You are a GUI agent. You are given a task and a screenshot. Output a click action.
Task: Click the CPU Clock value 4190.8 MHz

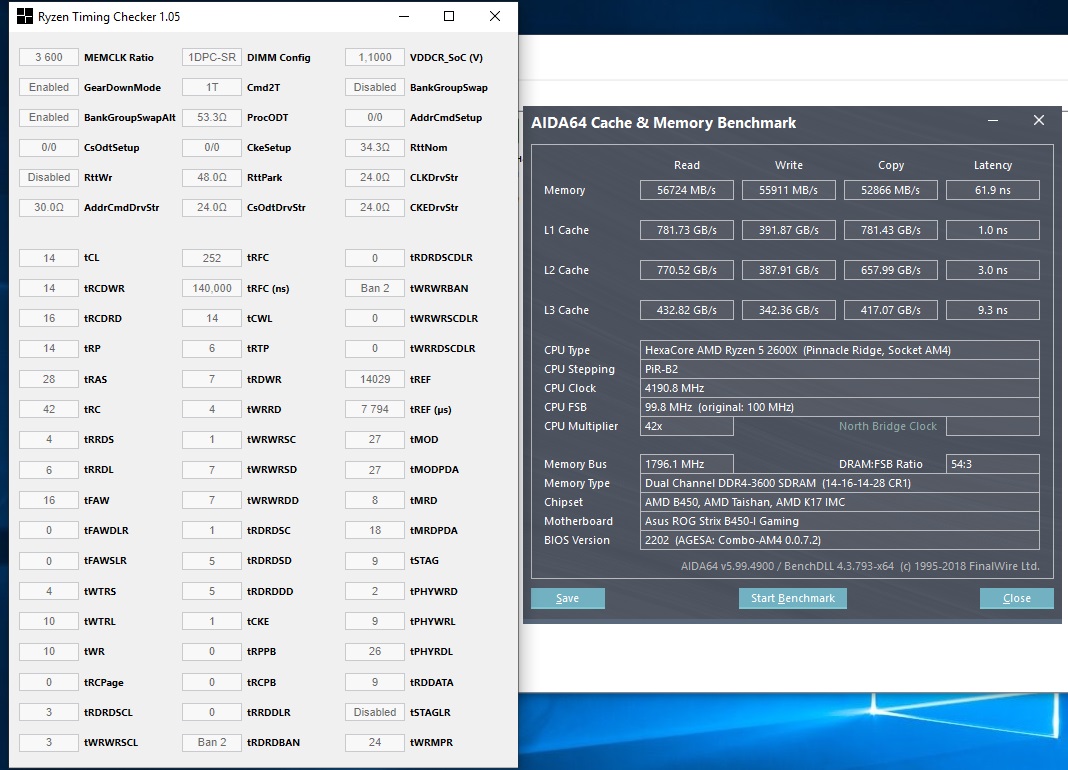click(840, 388)
